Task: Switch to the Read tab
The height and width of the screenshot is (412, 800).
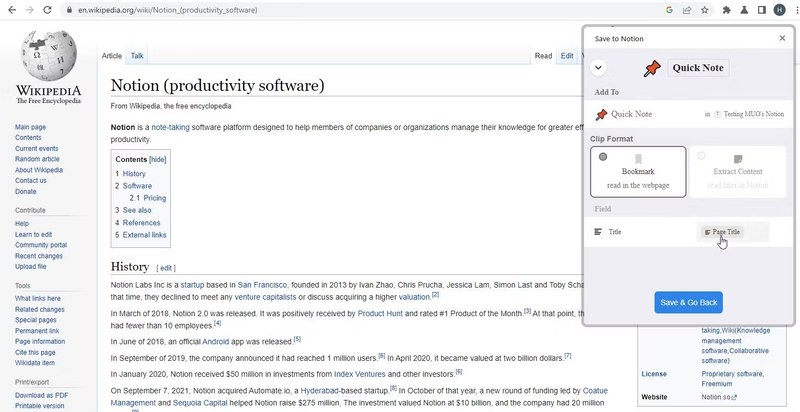Action: (543, 56)
